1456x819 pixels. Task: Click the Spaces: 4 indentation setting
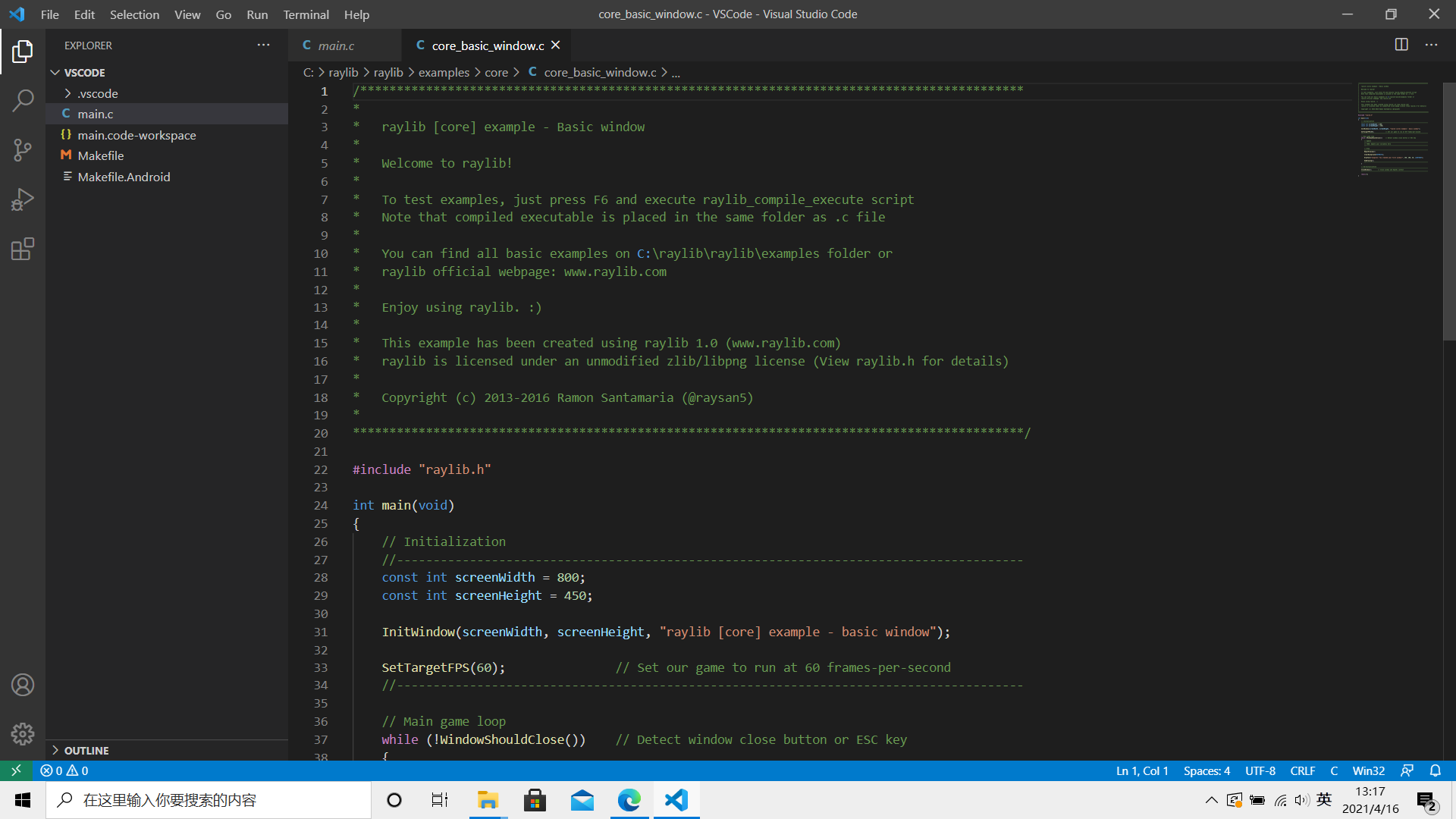[1207, 770]
